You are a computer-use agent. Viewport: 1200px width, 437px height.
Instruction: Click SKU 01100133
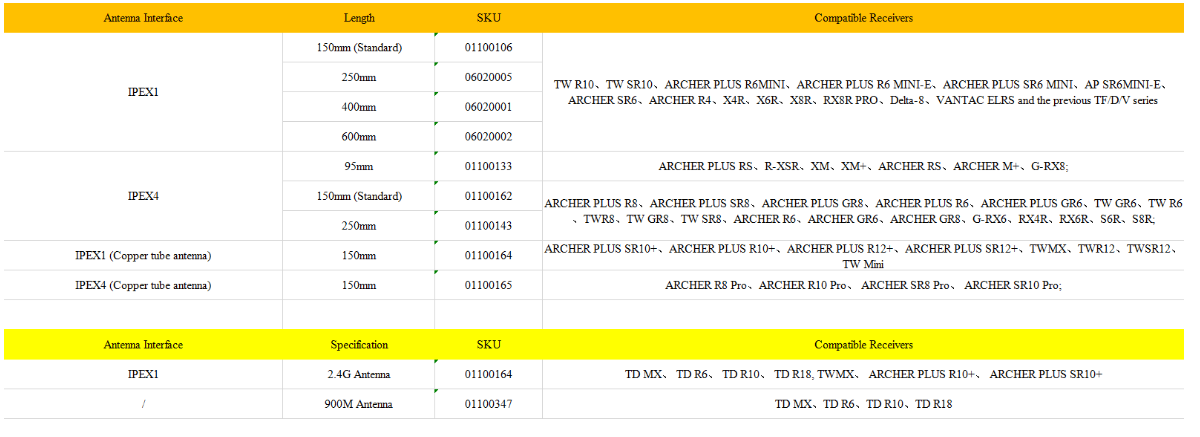pyautogui.click(x=489, y=166)
